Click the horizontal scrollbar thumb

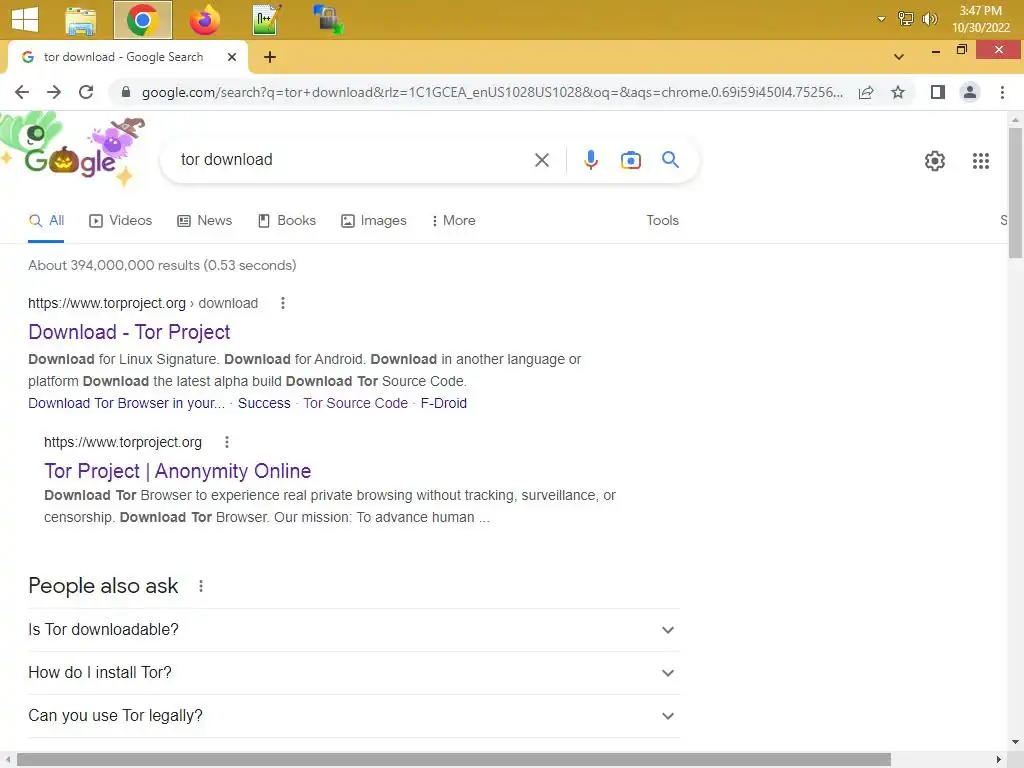click(454, 759)
